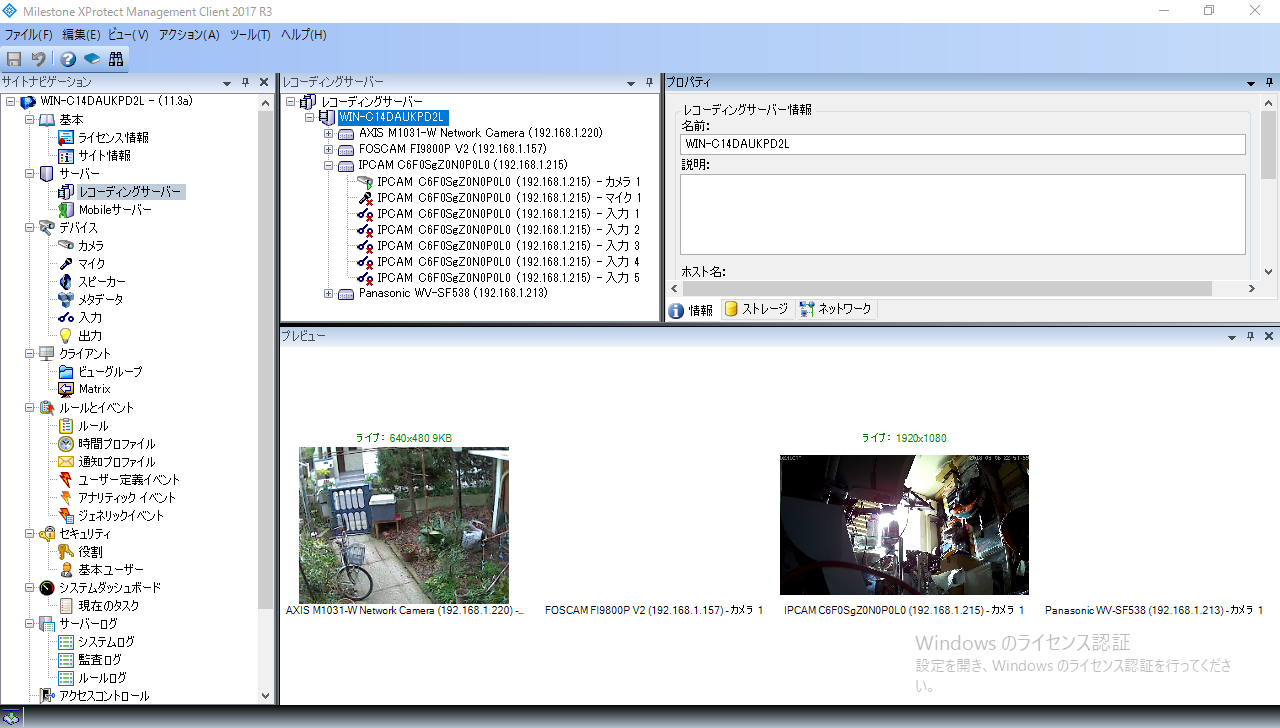
Task: Click the カメラ device icon in navigation
Action: 66,246
